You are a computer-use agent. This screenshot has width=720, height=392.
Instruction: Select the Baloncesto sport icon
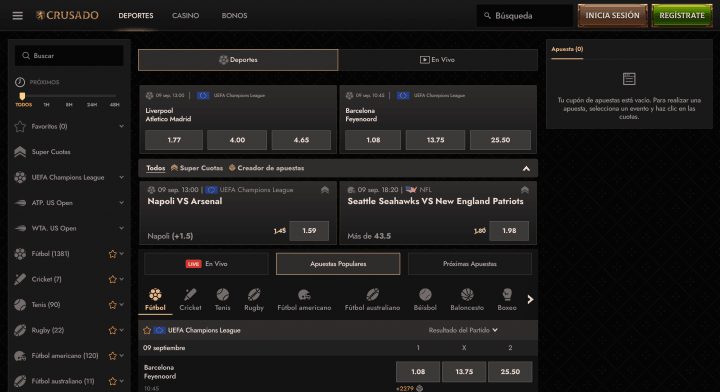tap(467, 300)
